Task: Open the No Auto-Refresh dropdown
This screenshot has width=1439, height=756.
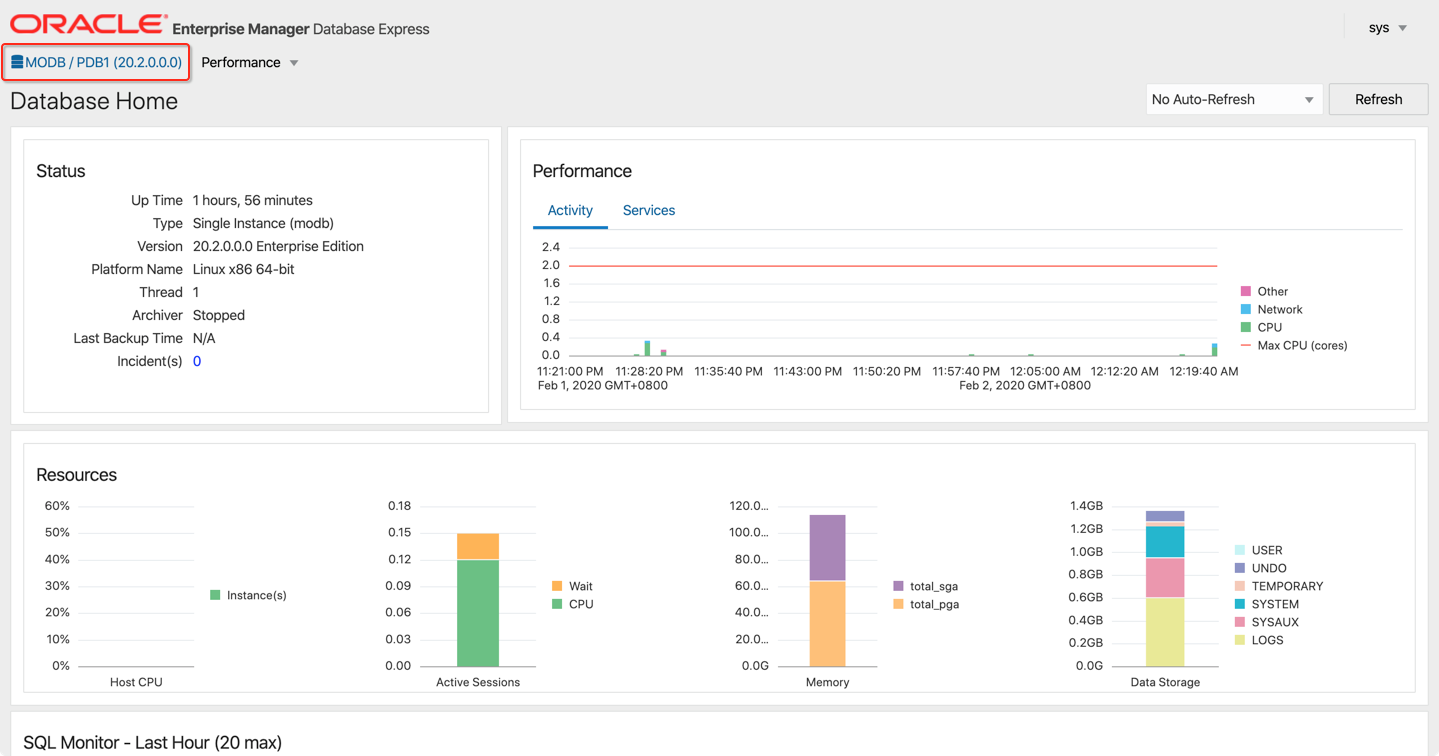Action: (1233, 99)
